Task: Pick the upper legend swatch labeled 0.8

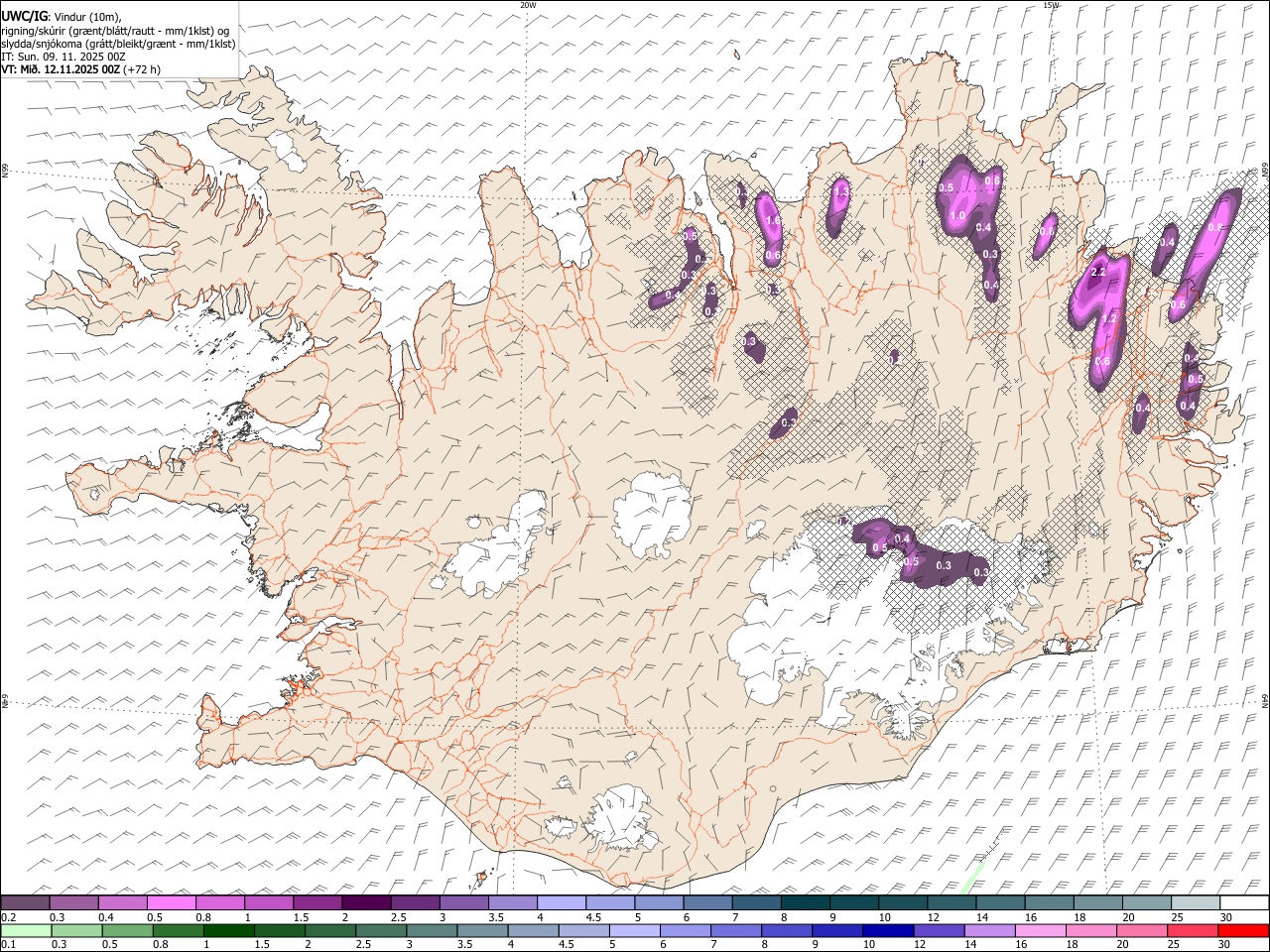Action: (219, 902)
